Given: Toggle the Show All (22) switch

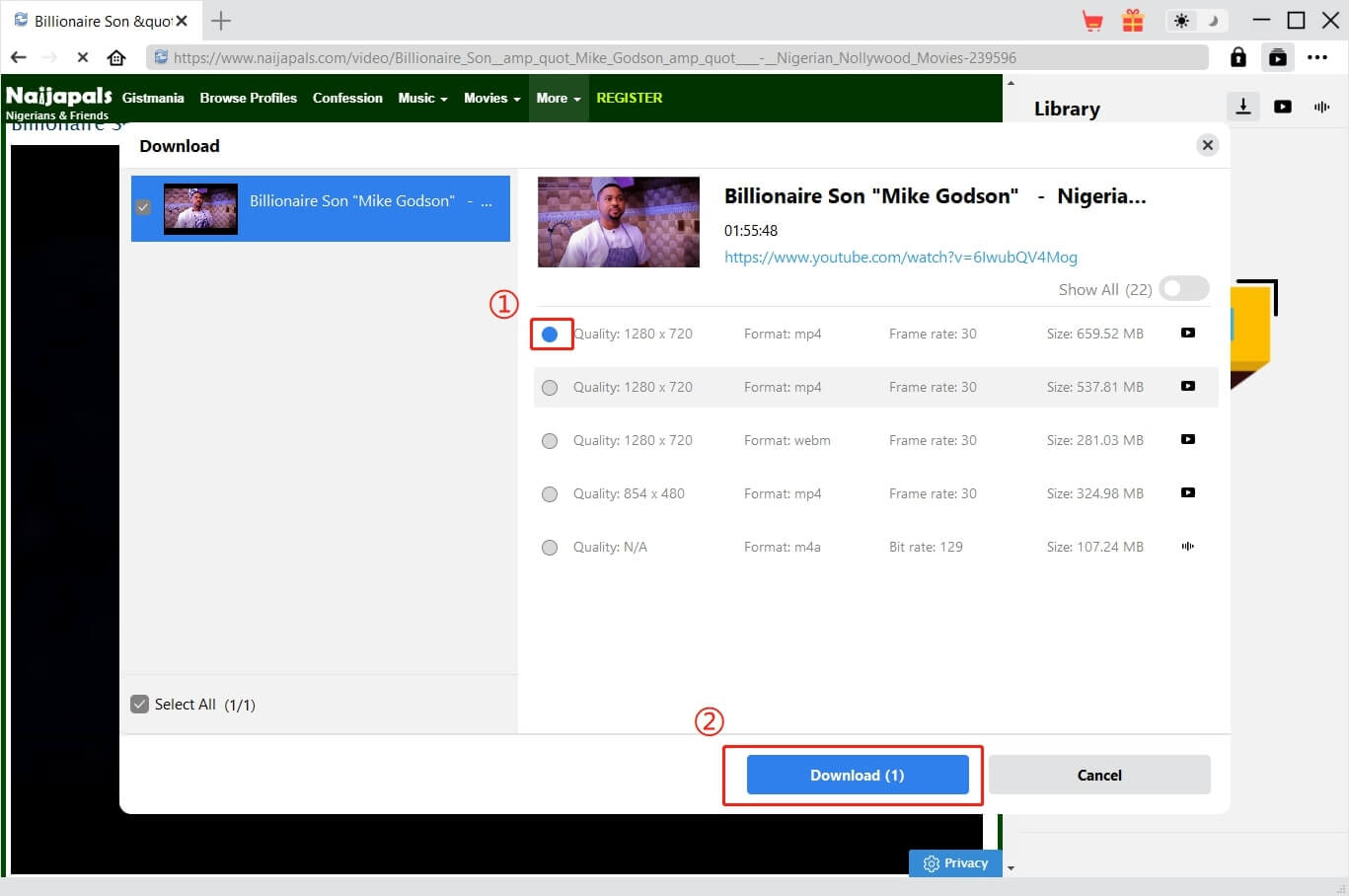Looking at the screenshot, I should (x=1183, y=288).
